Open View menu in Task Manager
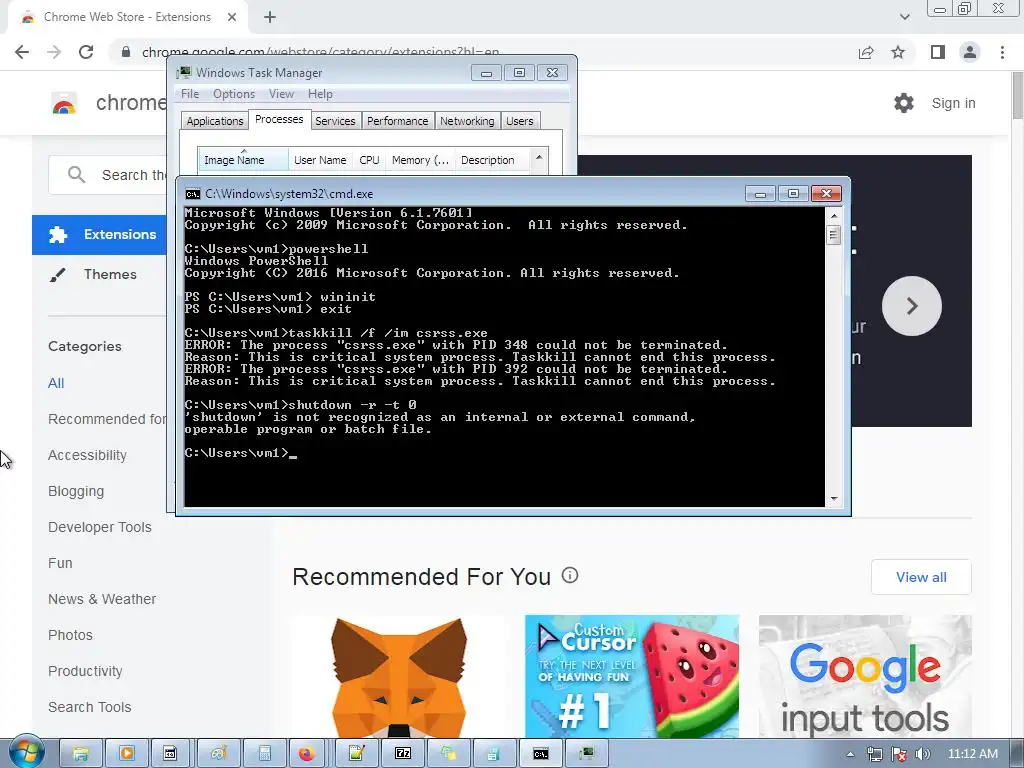Image resolution: width=1024 pixels, height=768 pixels. (x=281, y=94)
